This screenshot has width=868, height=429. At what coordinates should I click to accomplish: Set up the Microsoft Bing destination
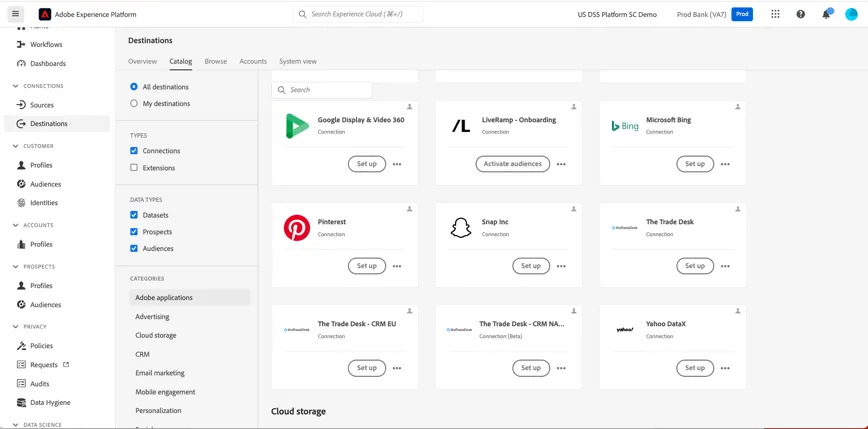pyautogui.click(x=695, y=164)
